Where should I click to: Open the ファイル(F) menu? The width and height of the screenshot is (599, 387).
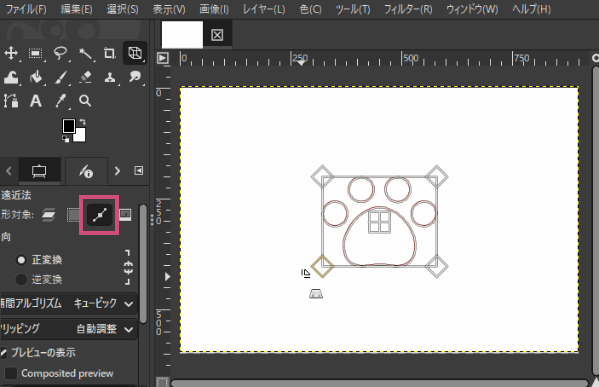click(26, 9)
